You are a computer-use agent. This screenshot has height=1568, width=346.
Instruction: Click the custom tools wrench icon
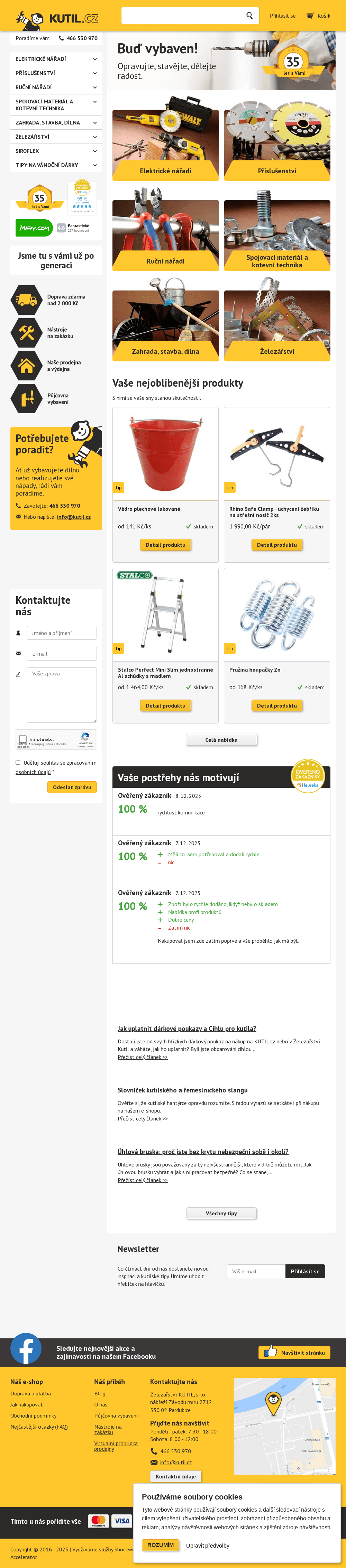pyautogui.click(x=26, y=333)
